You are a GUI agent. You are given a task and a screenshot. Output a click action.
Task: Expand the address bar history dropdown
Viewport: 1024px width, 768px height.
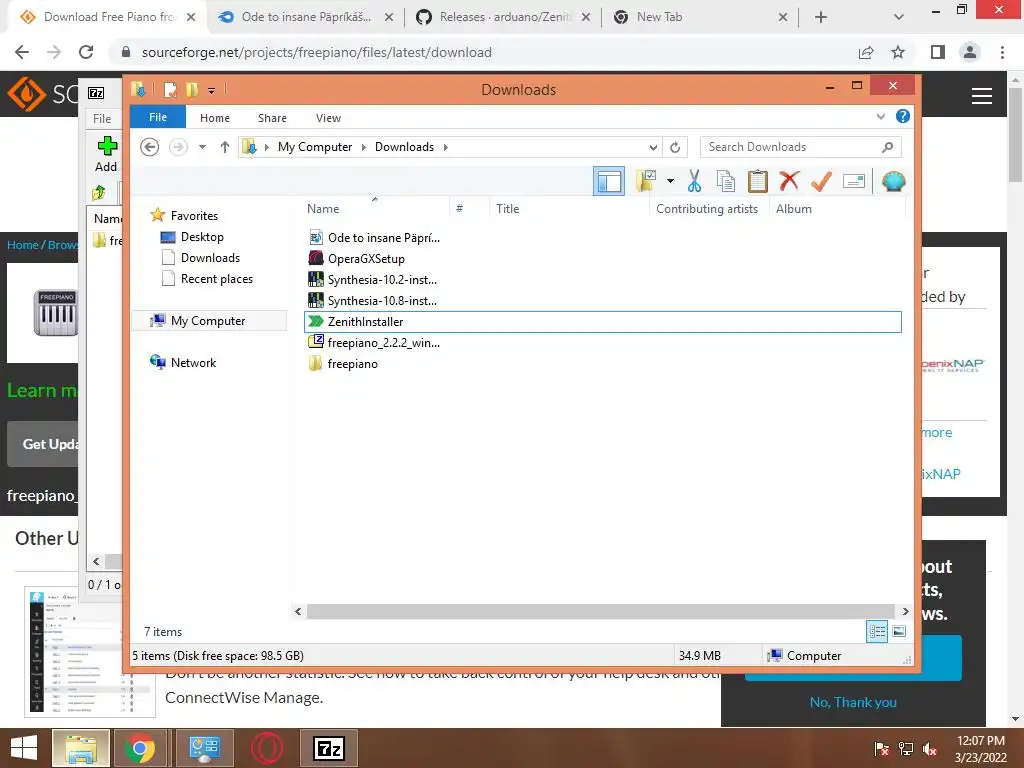652,147
